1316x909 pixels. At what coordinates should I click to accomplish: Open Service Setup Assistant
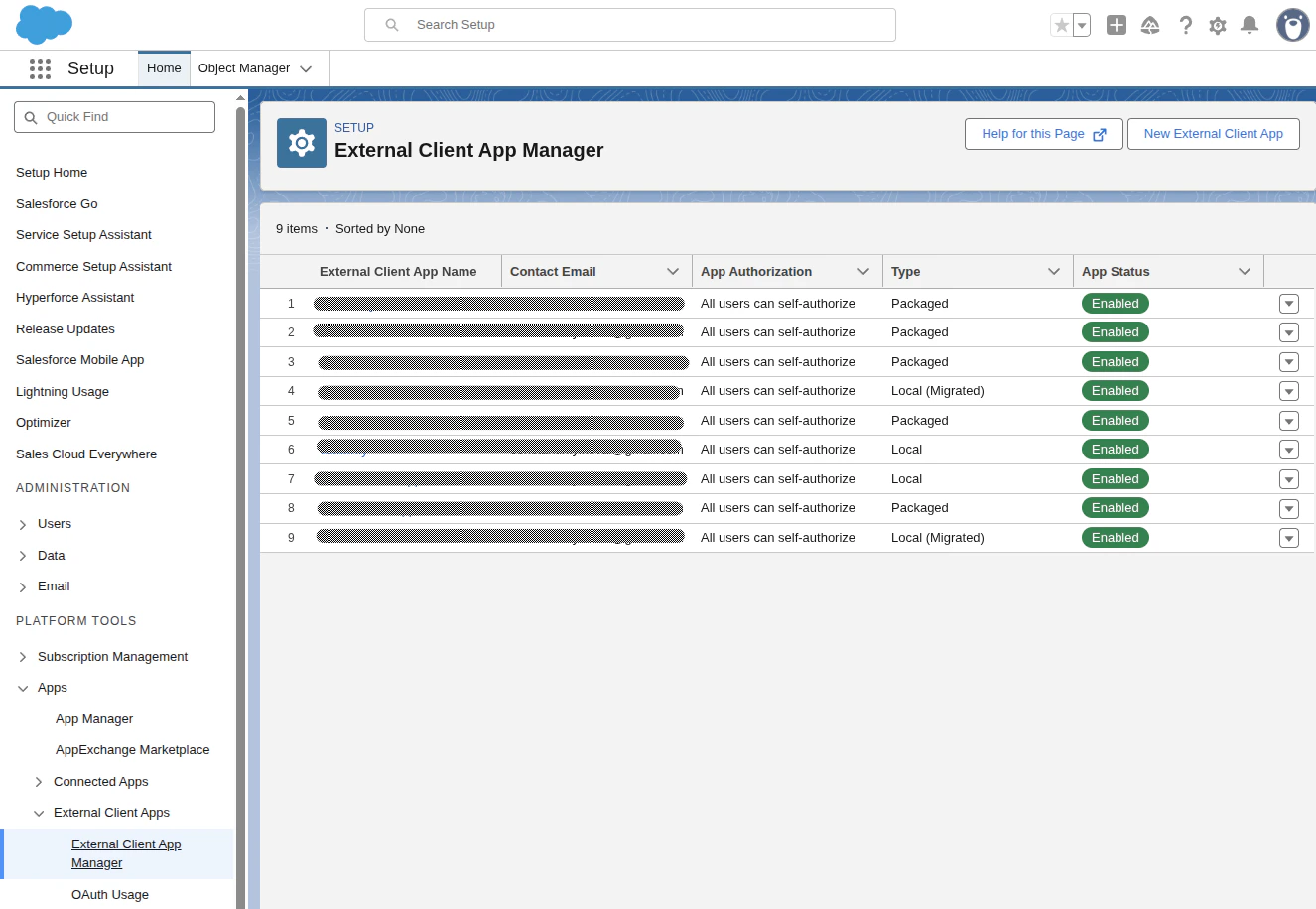pos(83,235)
